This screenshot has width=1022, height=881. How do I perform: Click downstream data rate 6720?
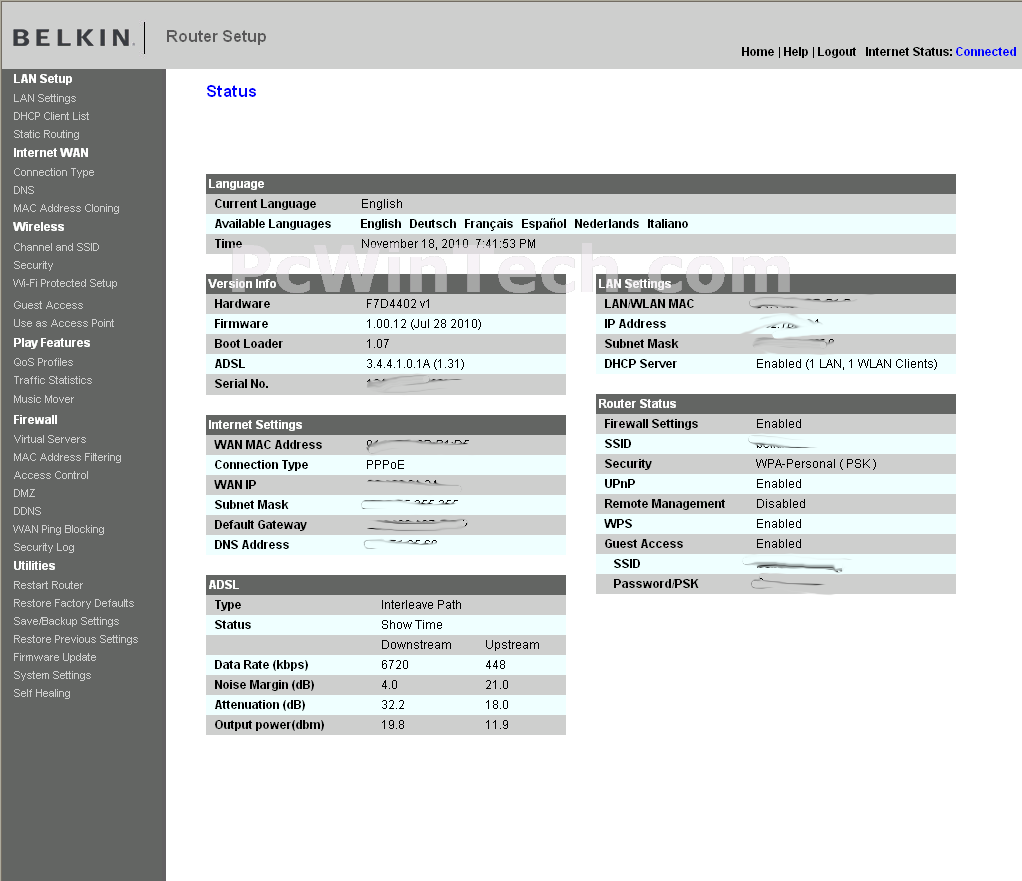395,665
